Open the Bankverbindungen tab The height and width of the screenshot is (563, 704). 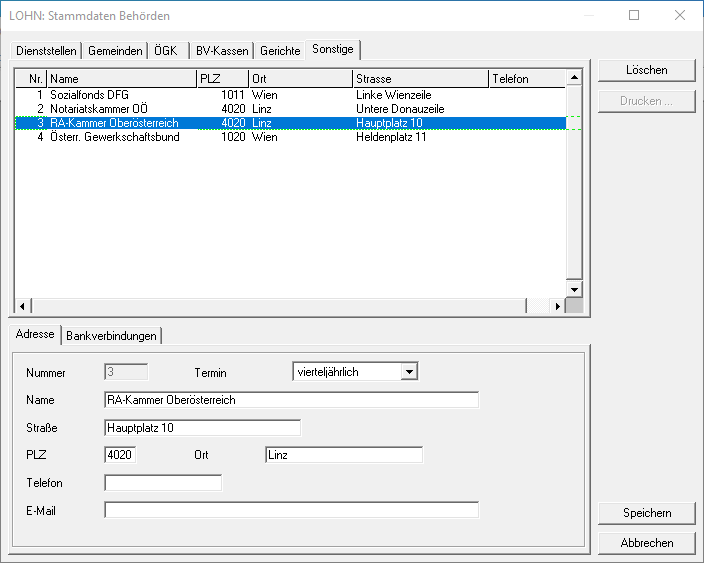(112, 336)
